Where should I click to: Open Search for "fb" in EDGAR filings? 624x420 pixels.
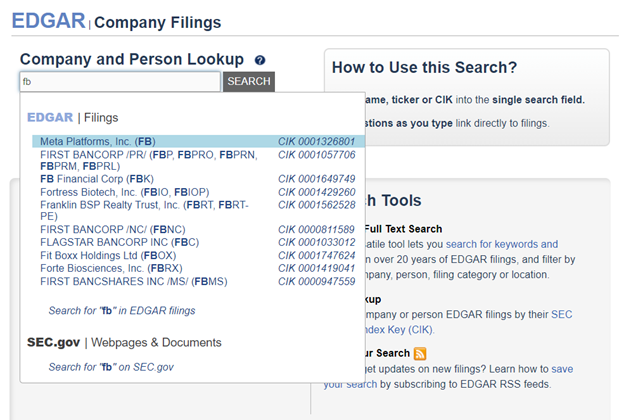click(x=122, y=311)
